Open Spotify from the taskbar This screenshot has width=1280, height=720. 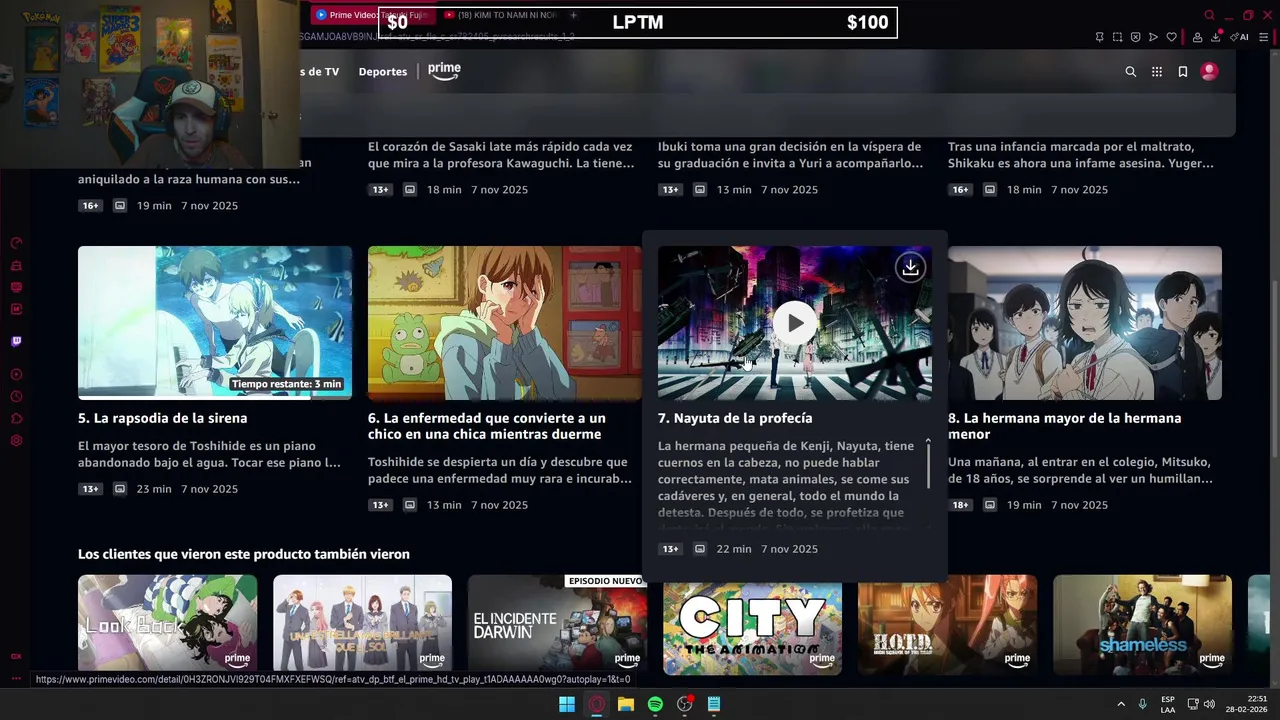(655, 704)
